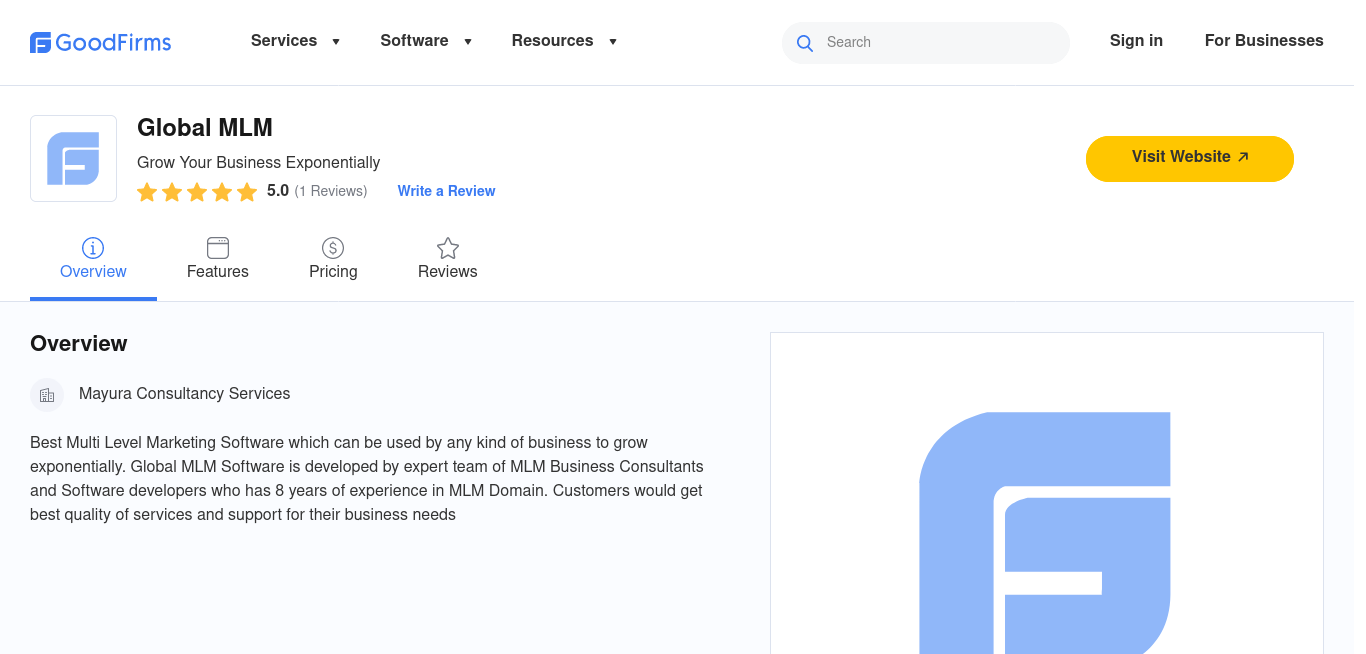Click the Overview info icon

click(93, 248)
